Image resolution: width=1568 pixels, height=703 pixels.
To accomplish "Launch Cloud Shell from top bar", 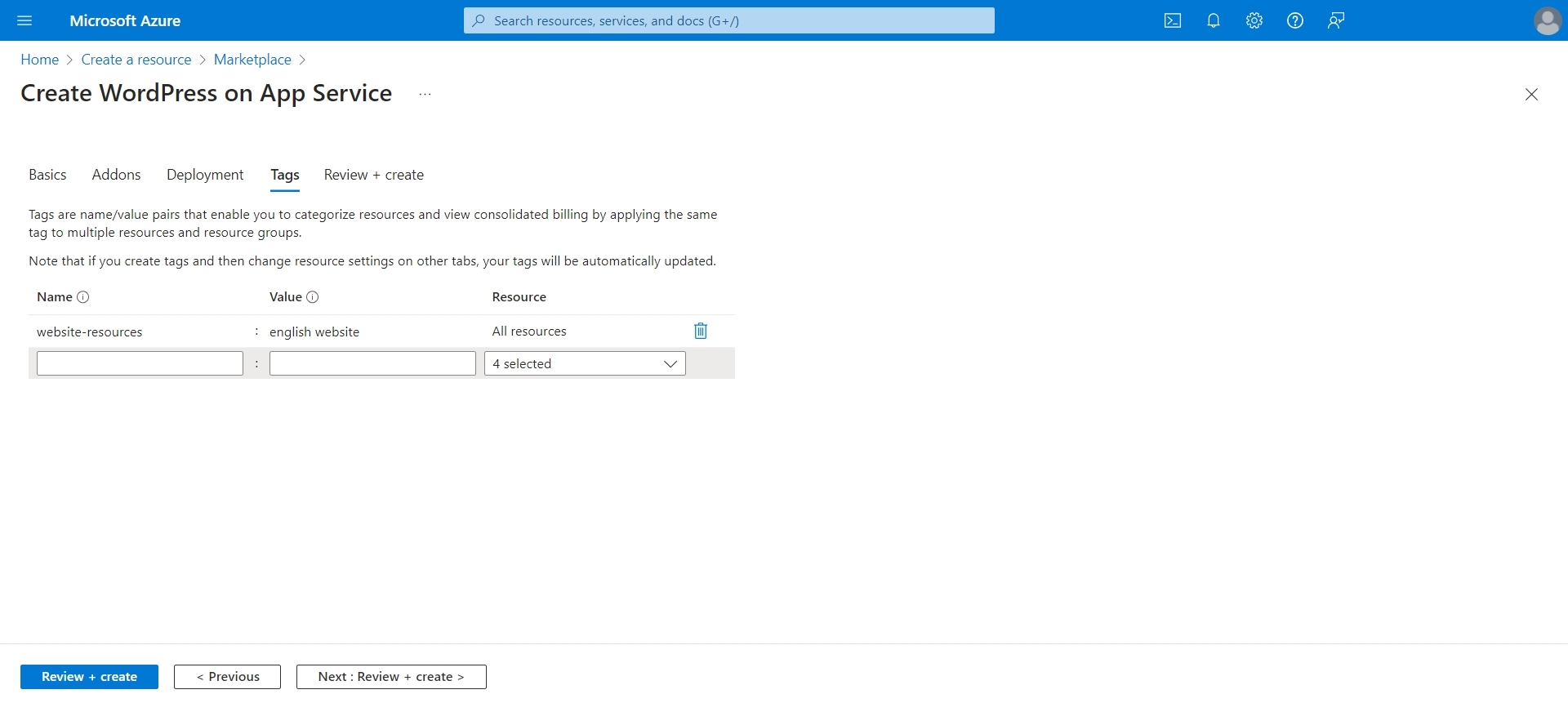I will pyautogui.click(x=1173, y=20).
